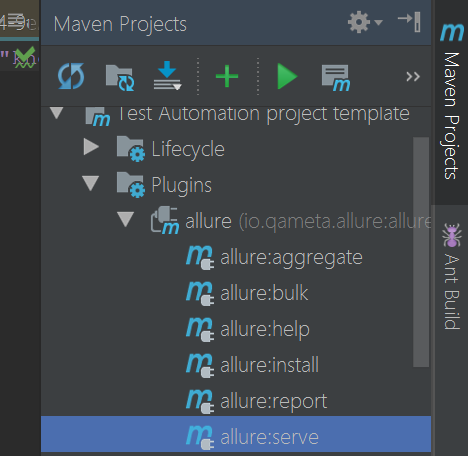
Task: Click the green plus Add Maven Projects icon
Action: click(x=227, y=76)
